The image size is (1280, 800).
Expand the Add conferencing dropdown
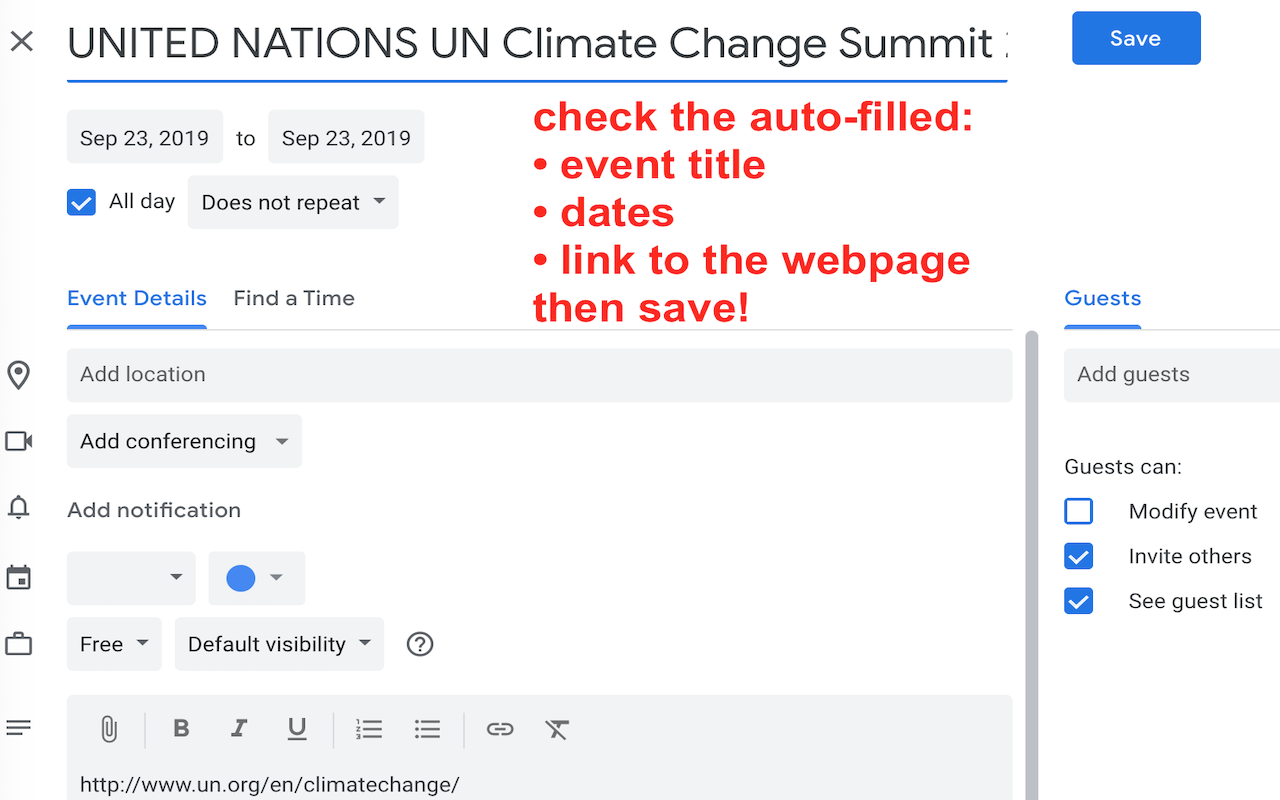point(184,441)
